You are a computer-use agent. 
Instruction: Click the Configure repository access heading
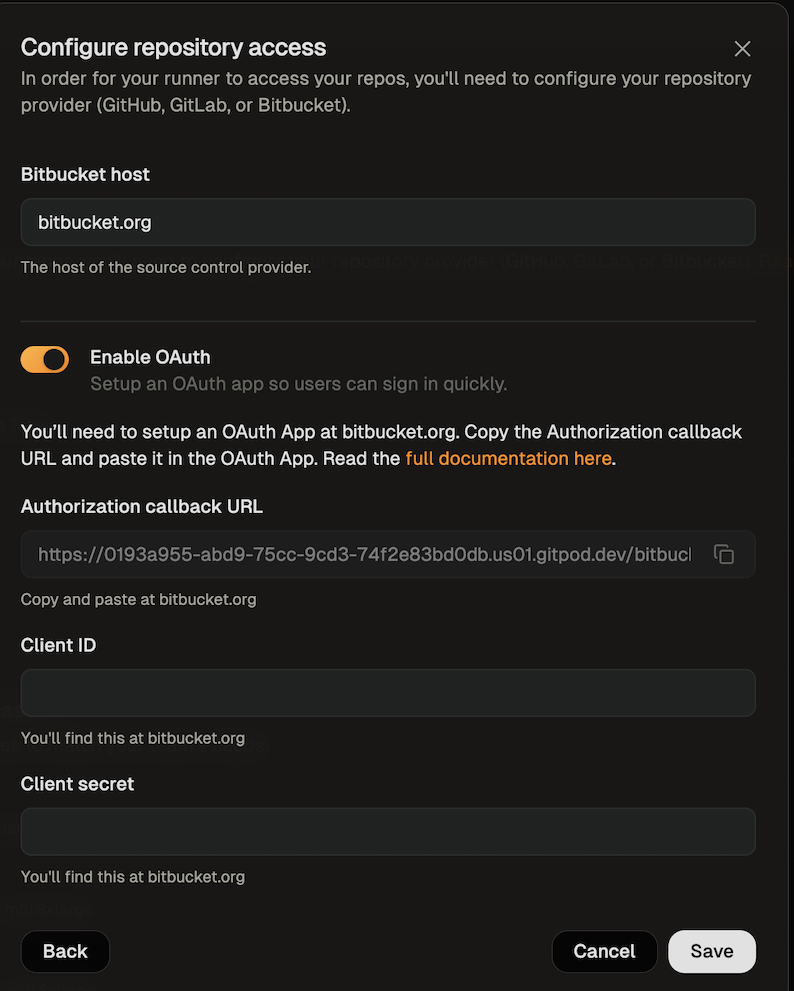point(173,47)
